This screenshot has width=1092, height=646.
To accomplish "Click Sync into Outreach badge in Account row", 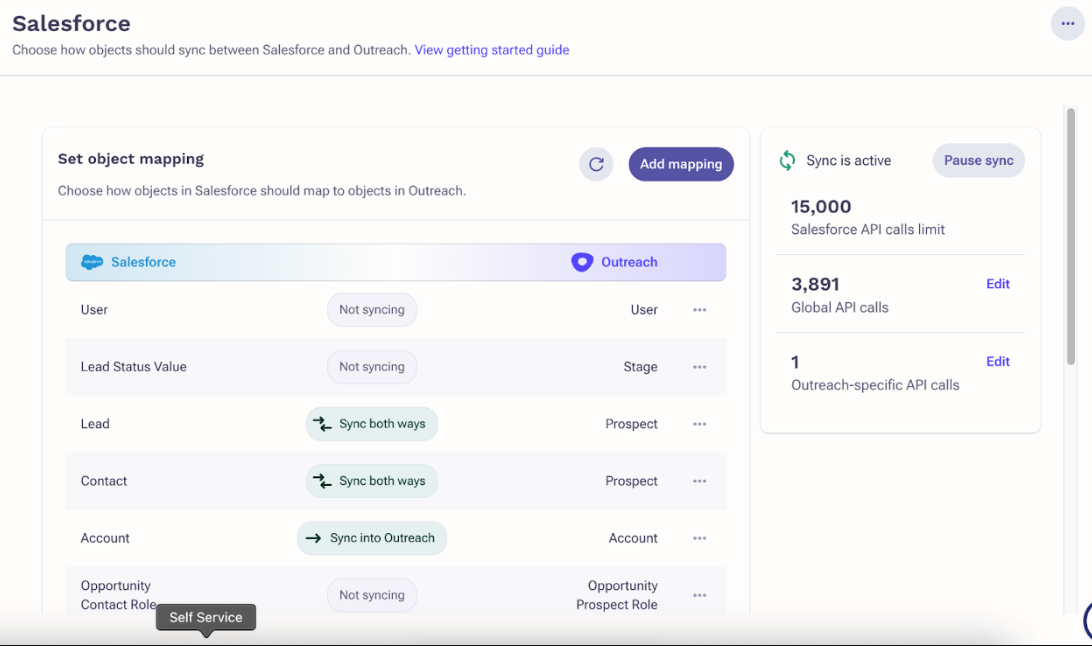I will (x=372, y=538).
